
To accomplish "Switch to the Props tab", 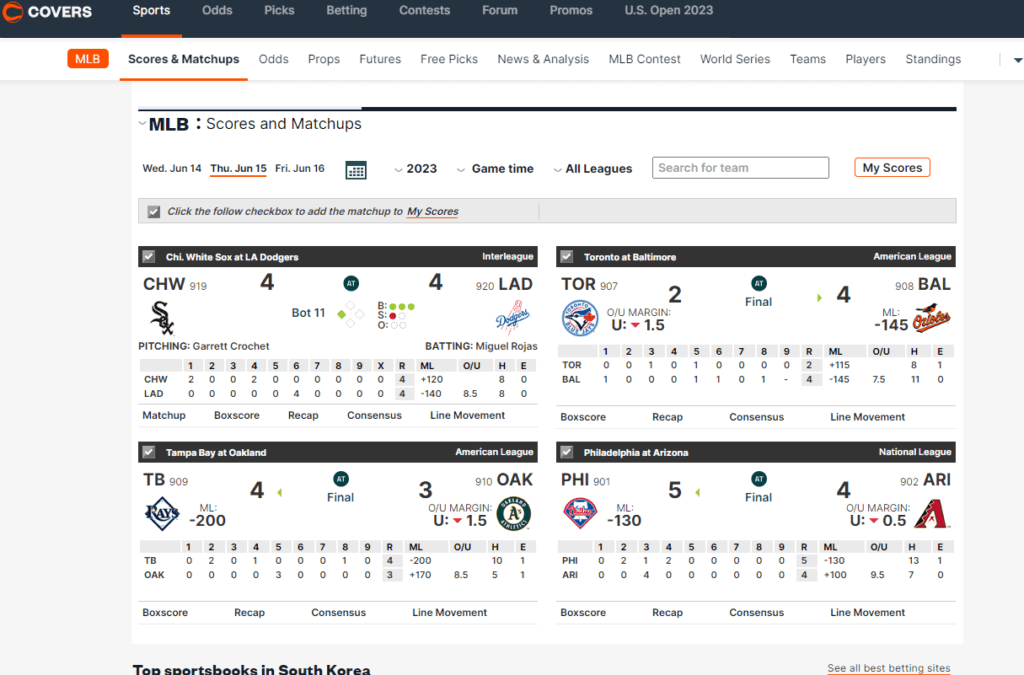I will pyautogui.click(x=324, y=59).
